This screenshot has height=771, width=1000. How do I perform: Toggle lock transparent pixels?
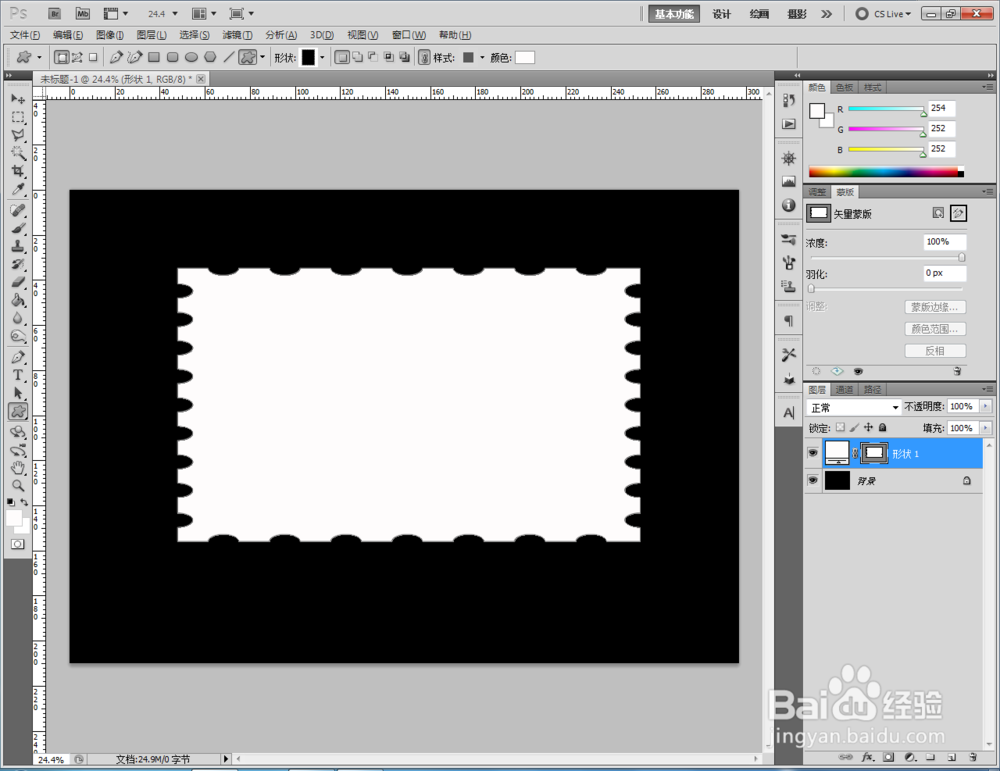[841, 427]
